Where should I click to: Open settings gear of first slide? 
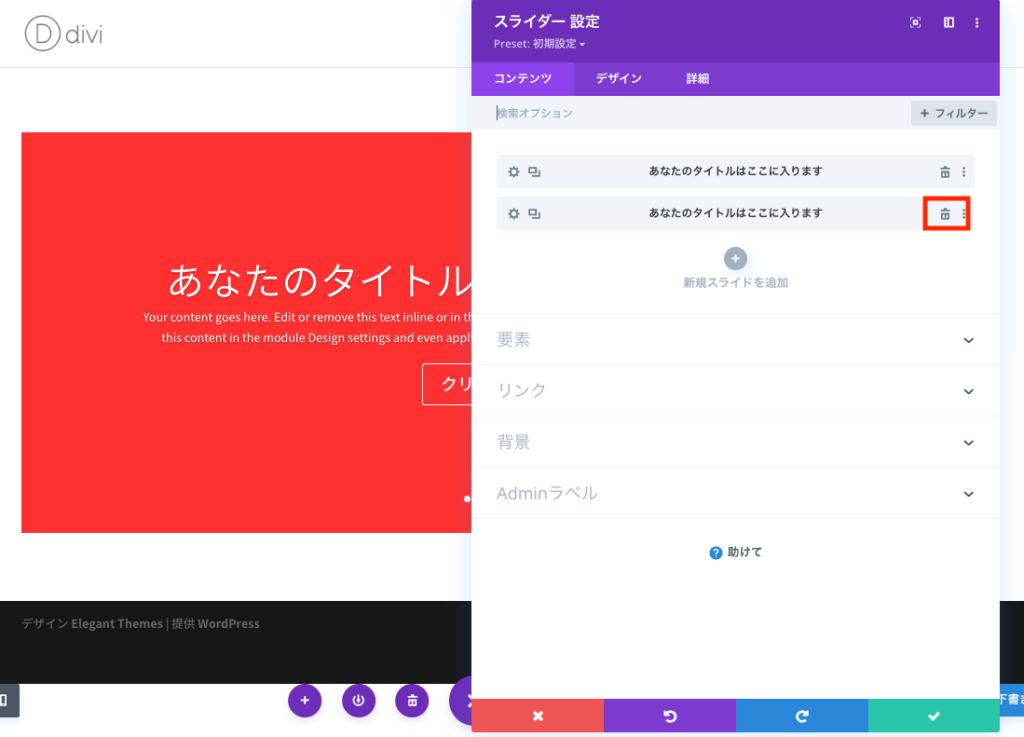(x=514, y=172)
